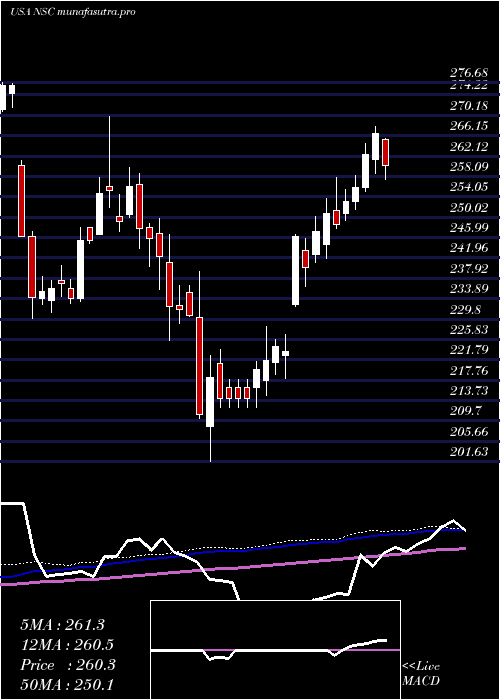Click the '<<Live MACD' label
This screenshot has width=500, height=700.
(x=421, y=674)
